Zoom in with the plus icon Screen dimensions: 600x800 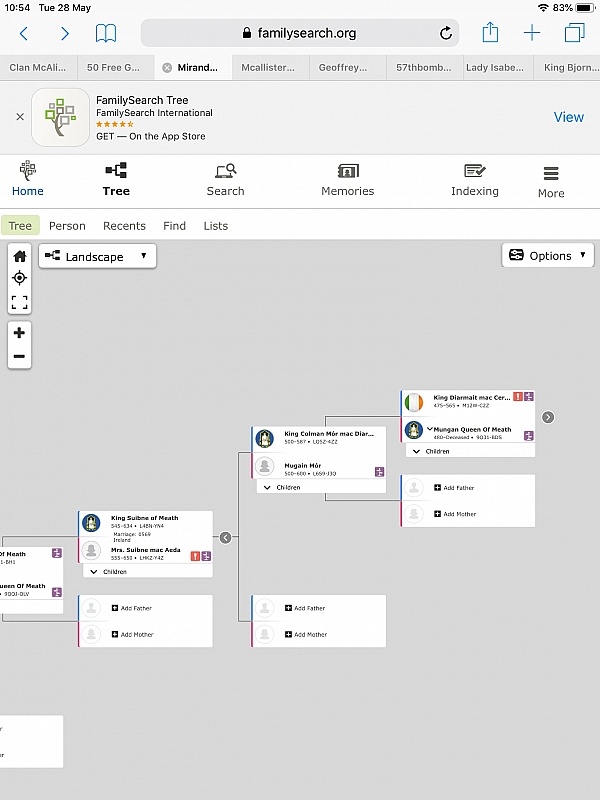[x=19, y=332]
